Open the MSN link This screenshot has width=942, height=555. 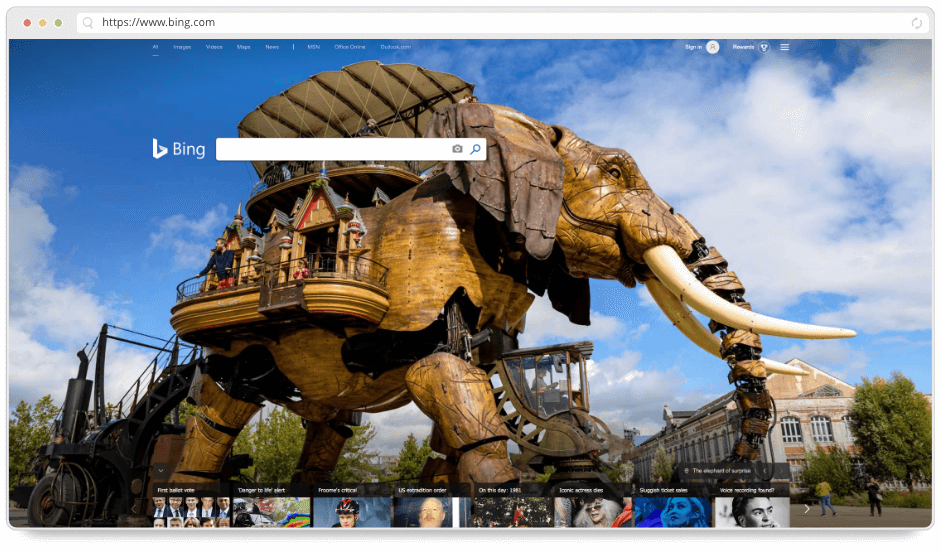313,47
